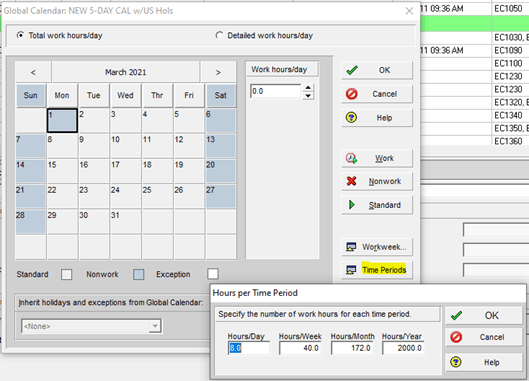
Task: Select March 17 in calendar
Action: pyautogui.click(x=125, y=171)
